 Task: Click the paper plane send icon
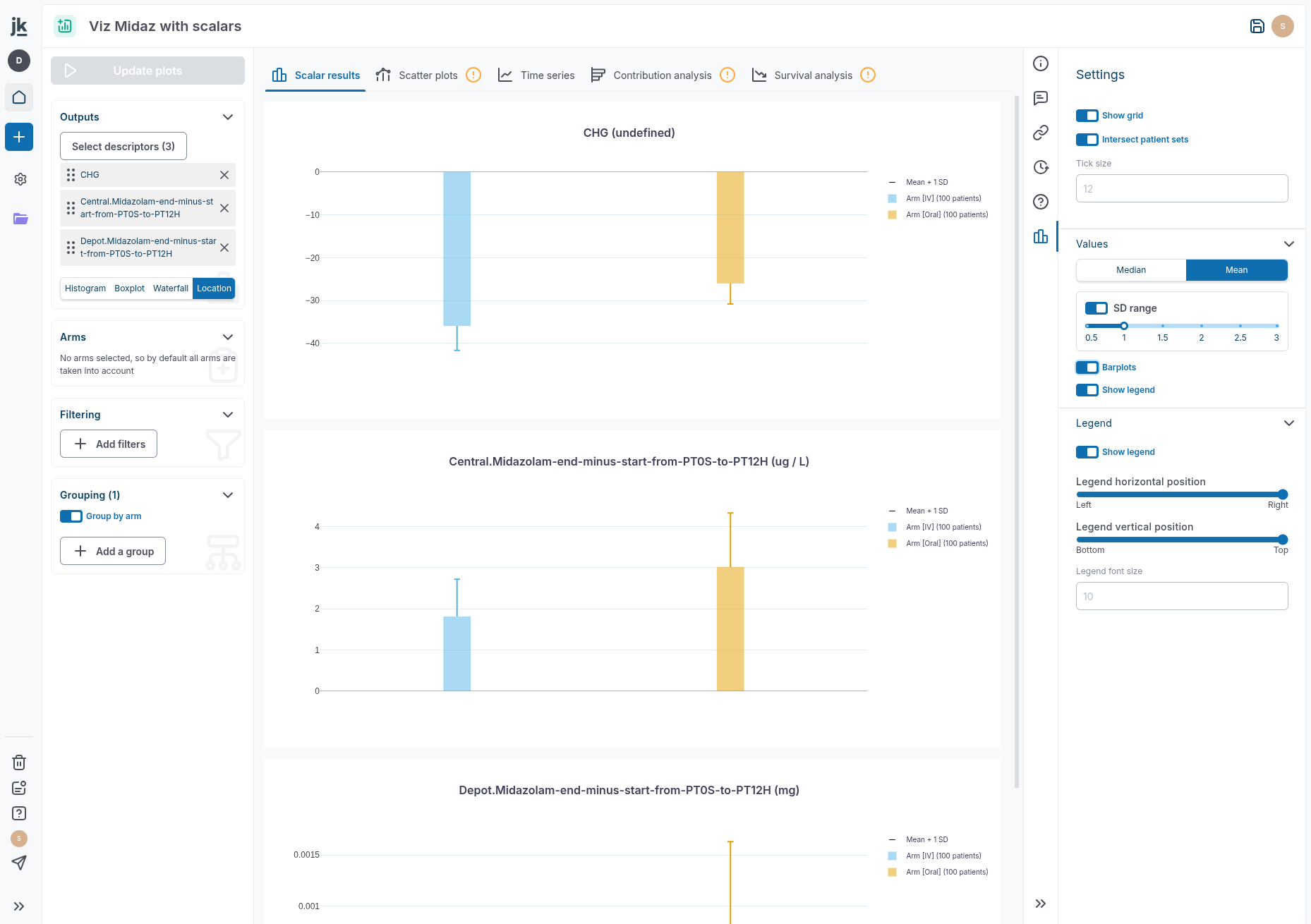coord(19,863)
